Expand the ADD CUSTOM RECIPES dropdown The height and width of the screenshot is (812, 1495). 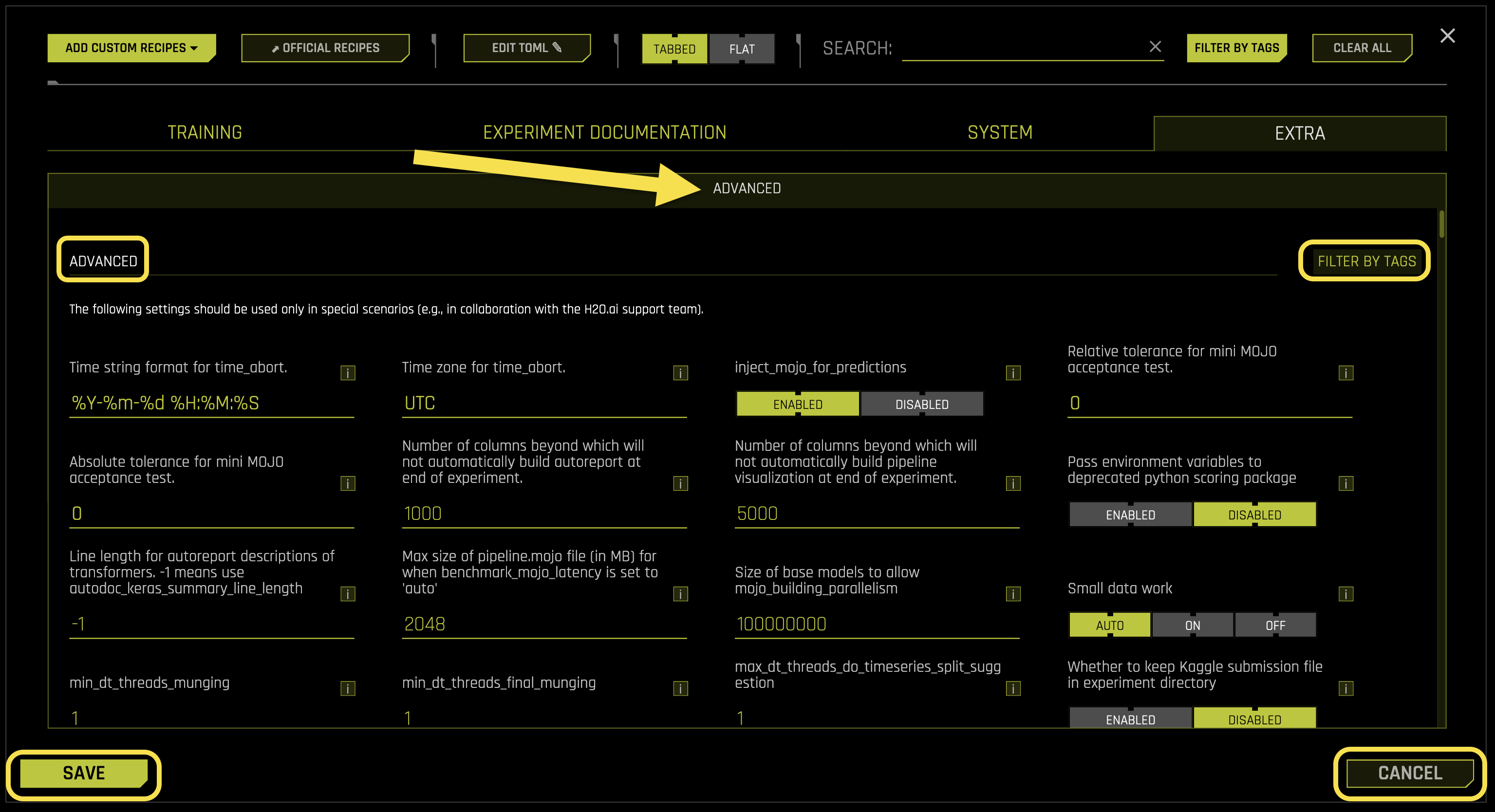131,48
